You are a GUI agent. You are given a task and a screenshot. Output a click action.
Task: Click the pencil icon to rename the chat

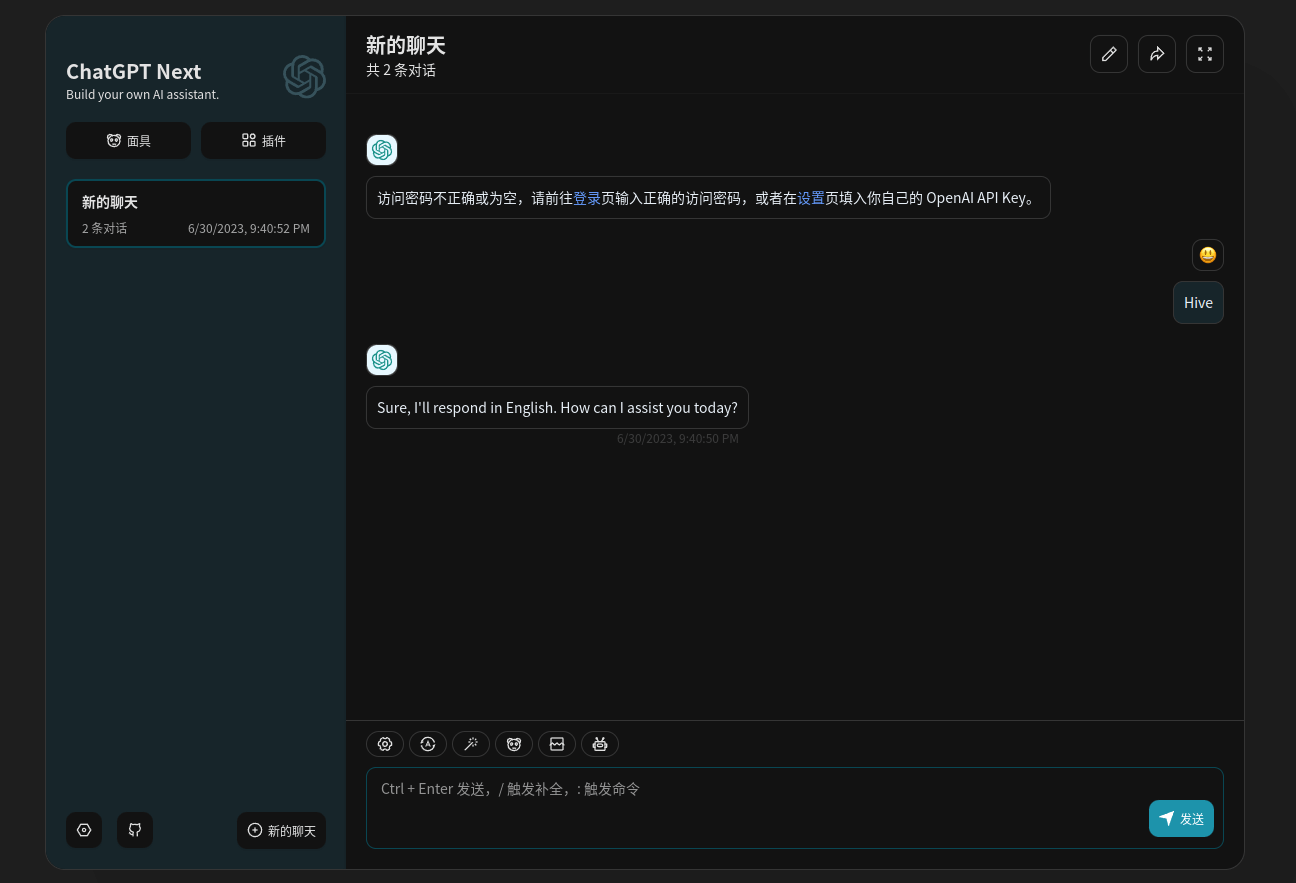point(1109,54)
